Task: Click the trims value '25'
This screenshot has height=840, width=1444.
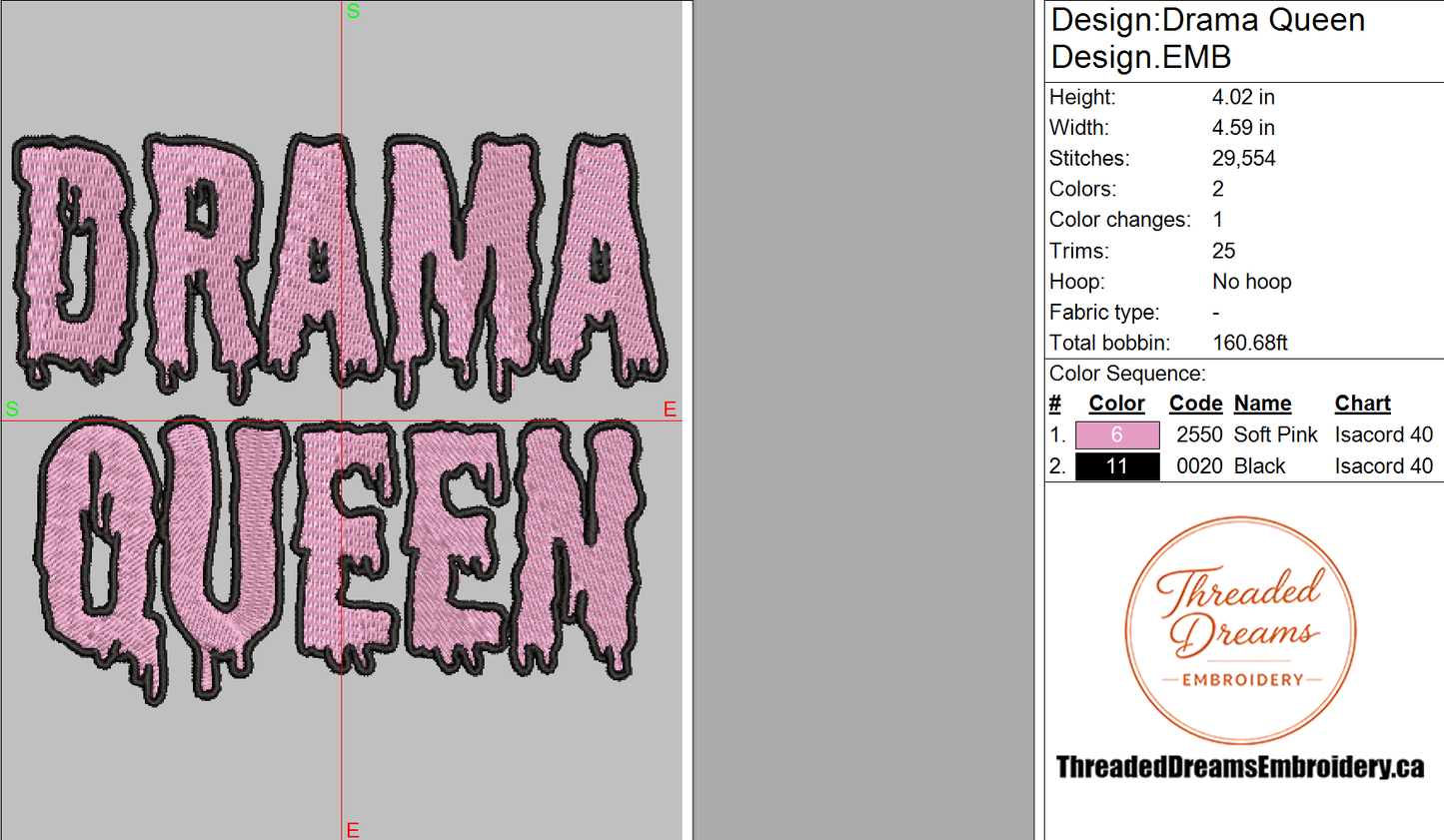Action: [x=1224, y=251]
